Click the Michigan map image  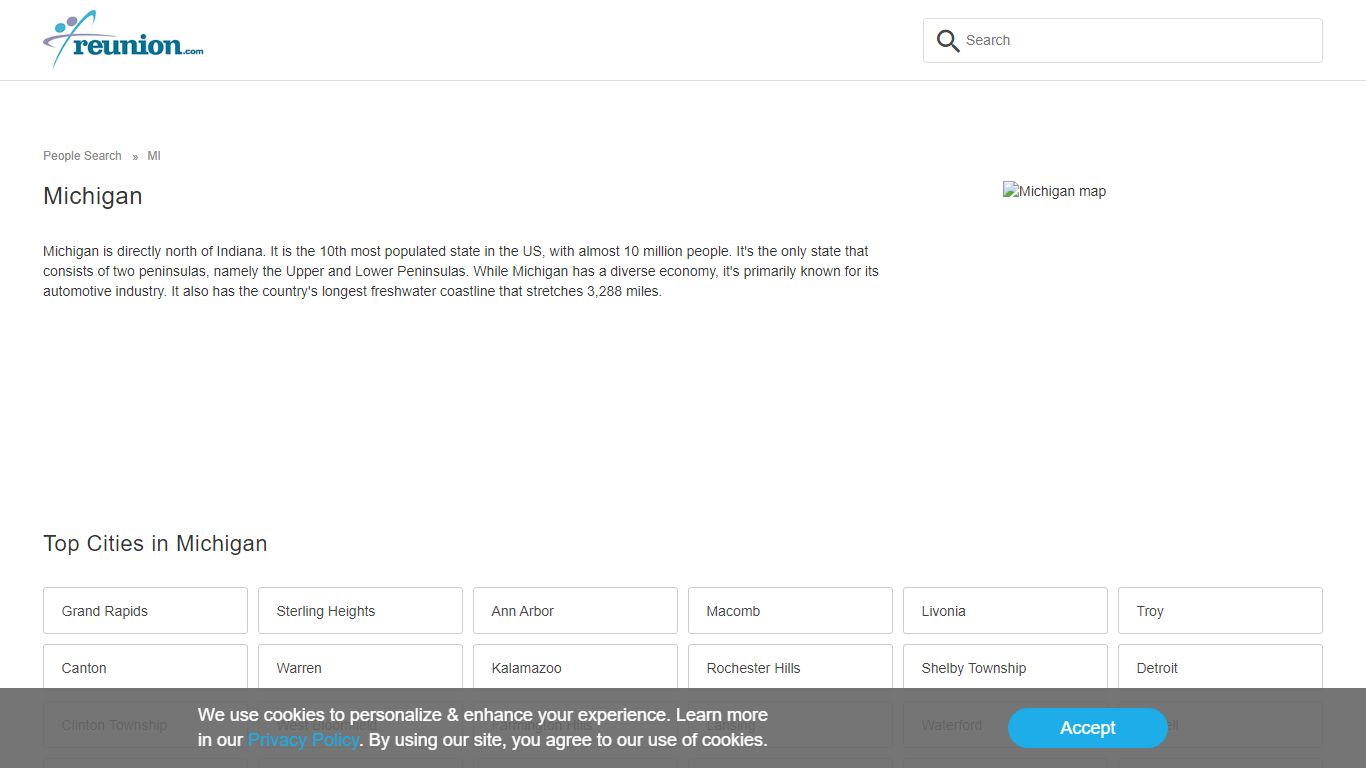coord(1054,191)
